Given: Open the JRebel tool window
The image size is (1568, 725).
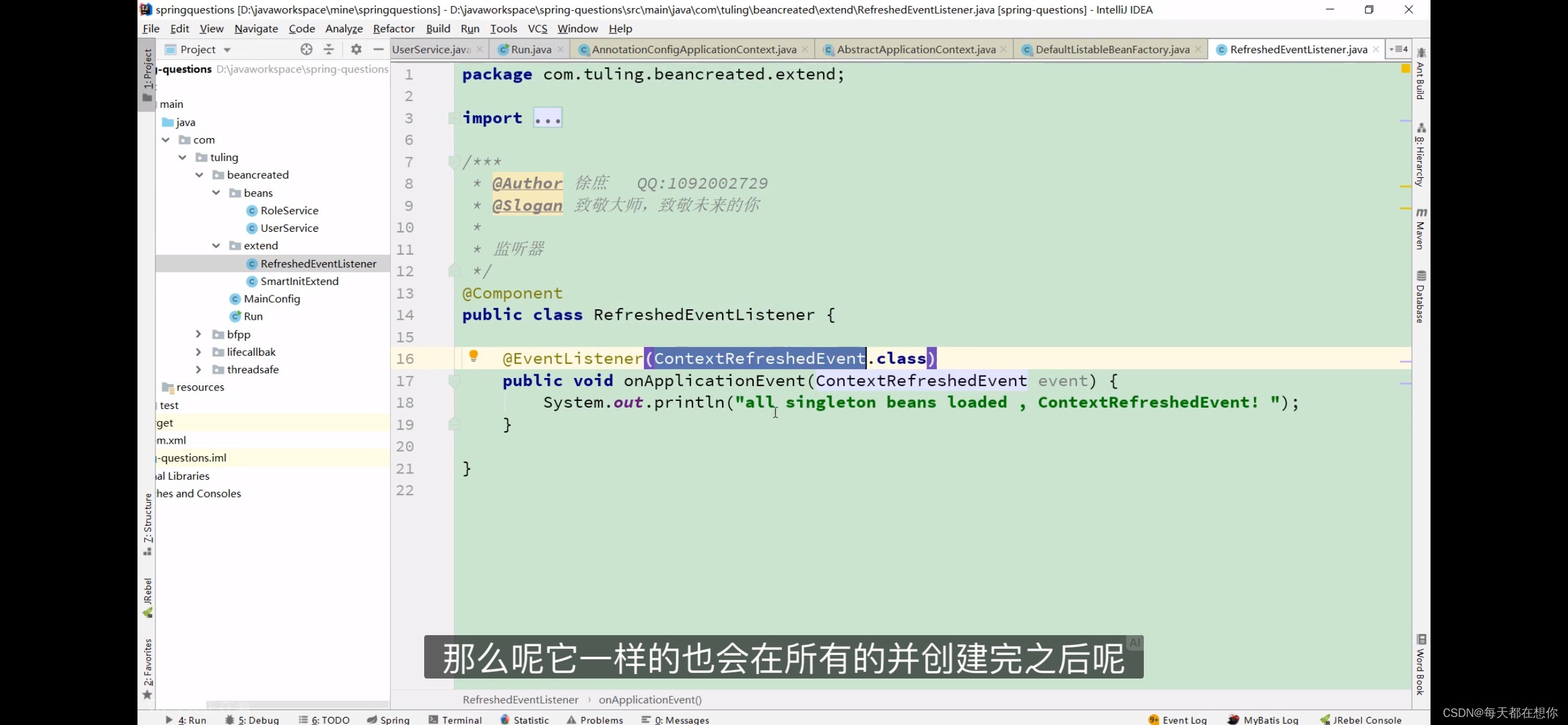Looking at the screenshot, I should tap(147, 598).
